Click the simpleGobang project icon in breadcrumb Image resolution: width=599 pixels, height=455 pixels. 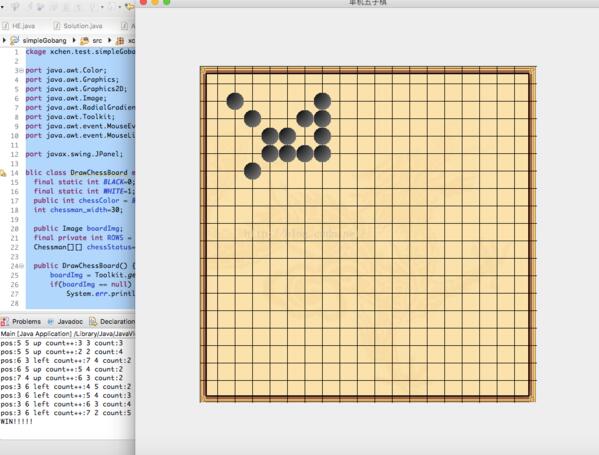[15, 40]
